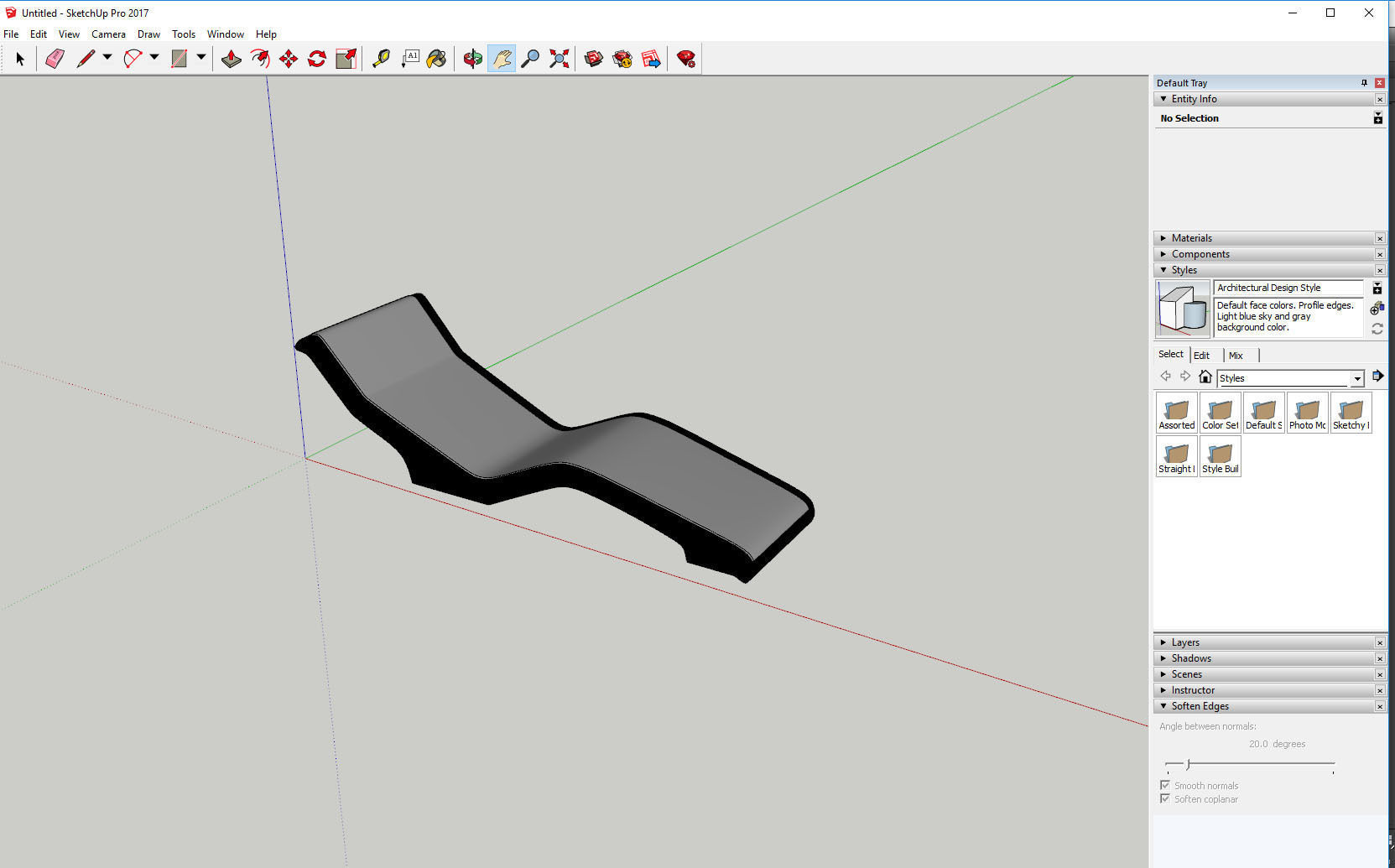Open the Tools menu
Image resolution: width=1395 pixels, height=868 pixels.
click(184, 34)
